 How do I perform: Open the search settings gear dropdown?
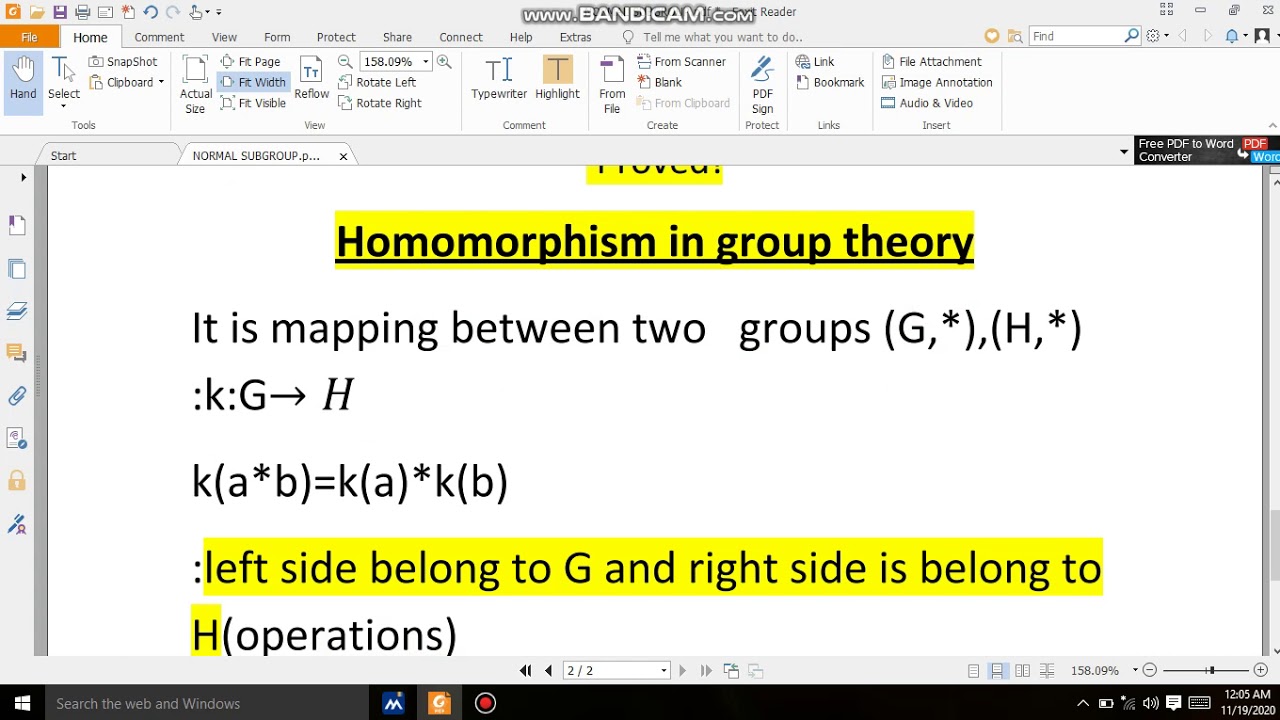click(x=1157, y=36)
